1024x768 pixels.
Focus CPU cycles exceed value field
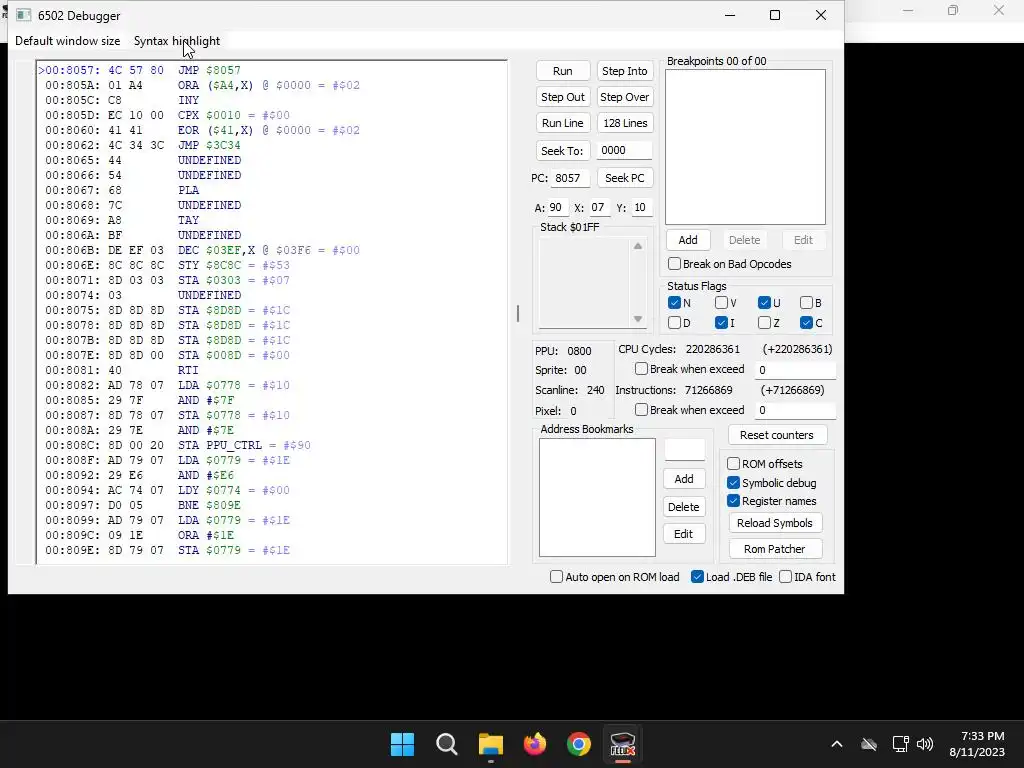coord(795,370)
